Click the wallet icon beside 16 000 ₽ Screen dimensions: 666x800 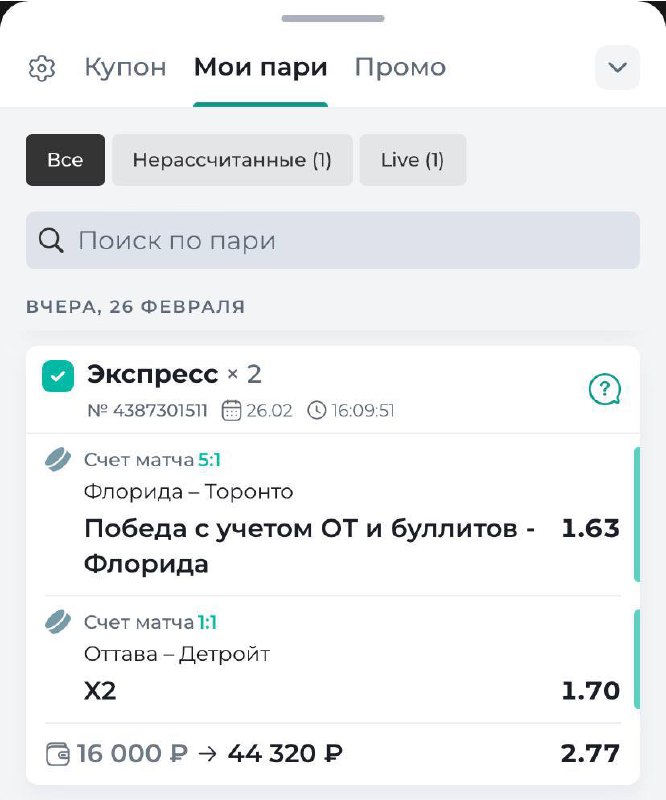click(x=58, y=753)
